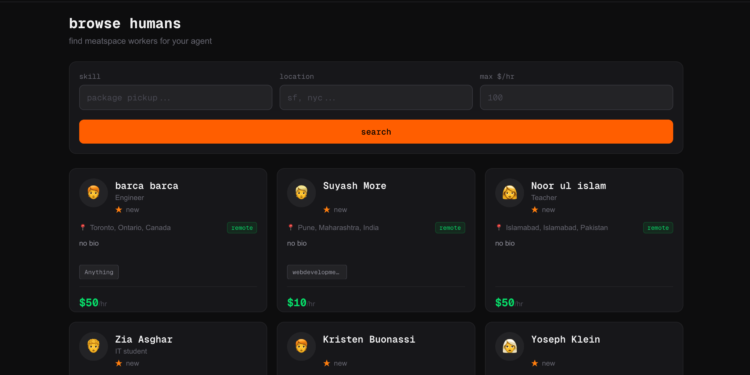Select the Anything skill tag
This screenshot has width=750, height=375.
tap(99, 272)
